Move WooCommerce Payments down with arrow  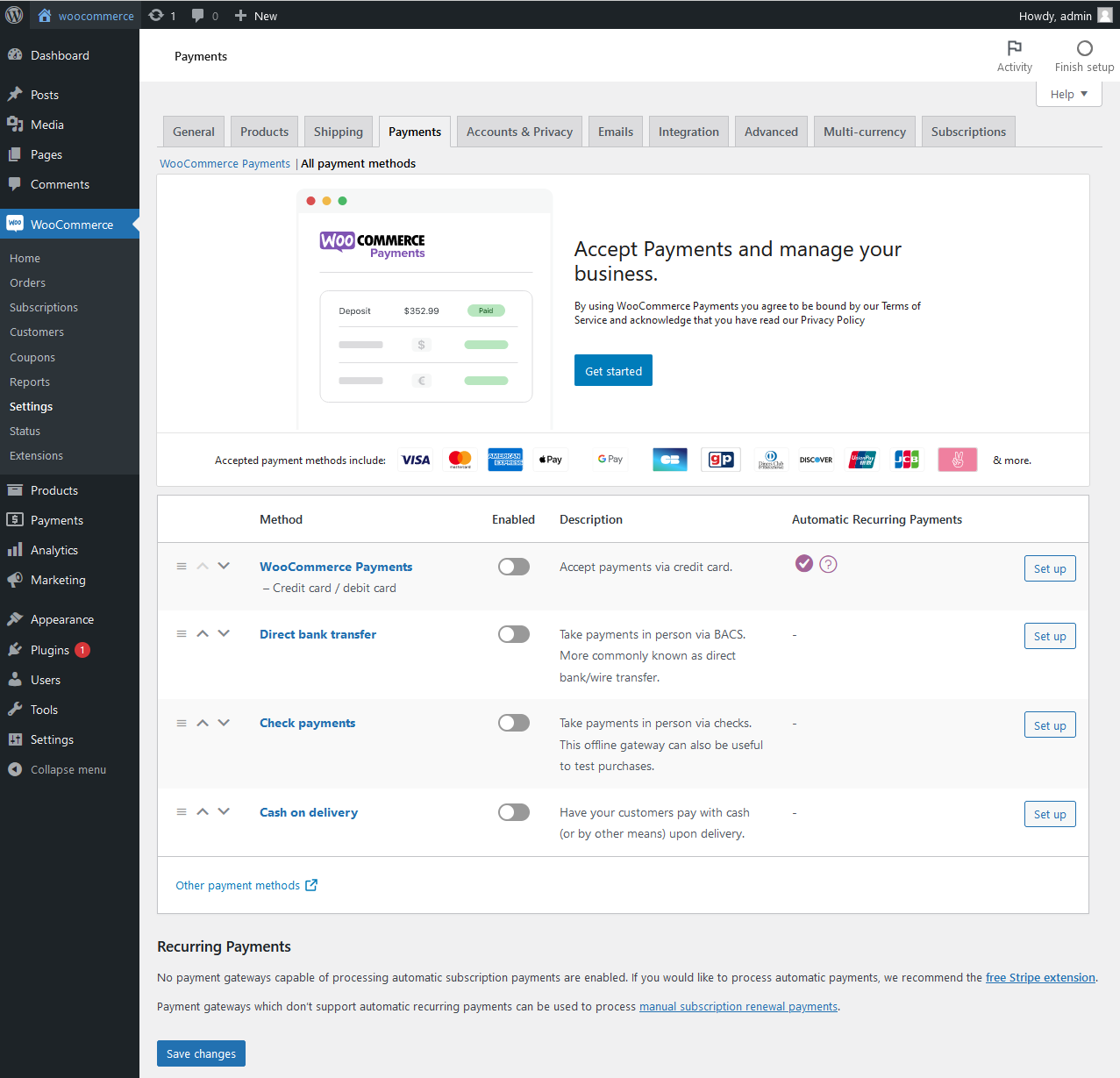[x=224, y=566]
